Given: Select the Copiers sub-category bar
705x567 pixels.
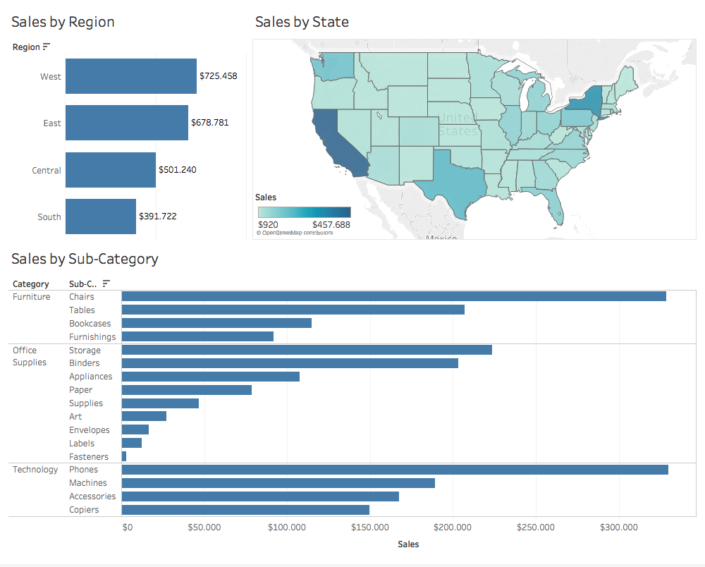Looking at the screenshot, I should click(x=245, y=509).
